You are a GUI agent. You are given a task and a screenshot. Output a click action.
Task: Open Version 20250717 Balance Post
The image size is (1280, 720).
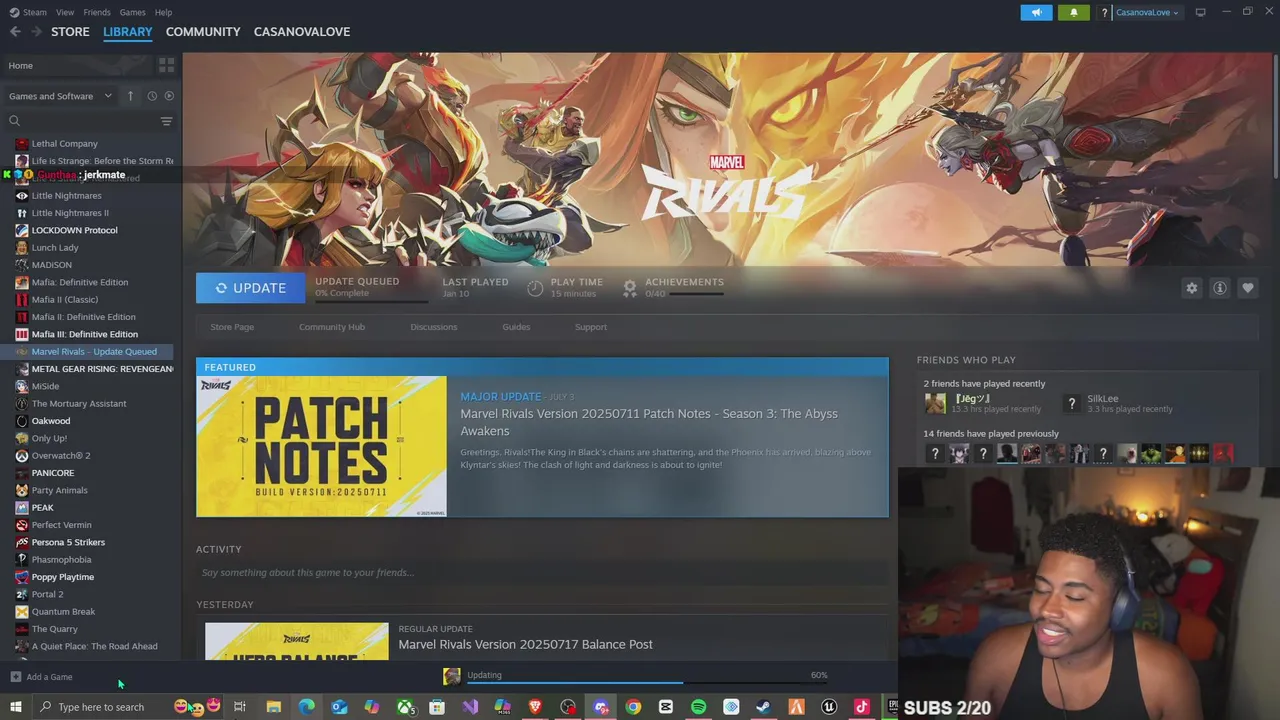pos(526,644)
